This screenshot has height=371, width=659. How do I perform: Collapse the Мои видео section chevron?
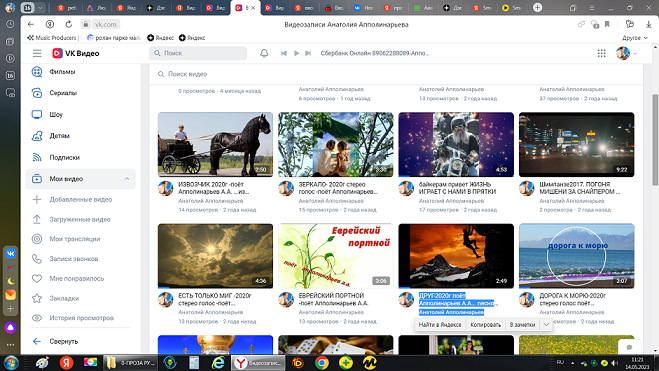pyautogui.click(x=127, y=179)
